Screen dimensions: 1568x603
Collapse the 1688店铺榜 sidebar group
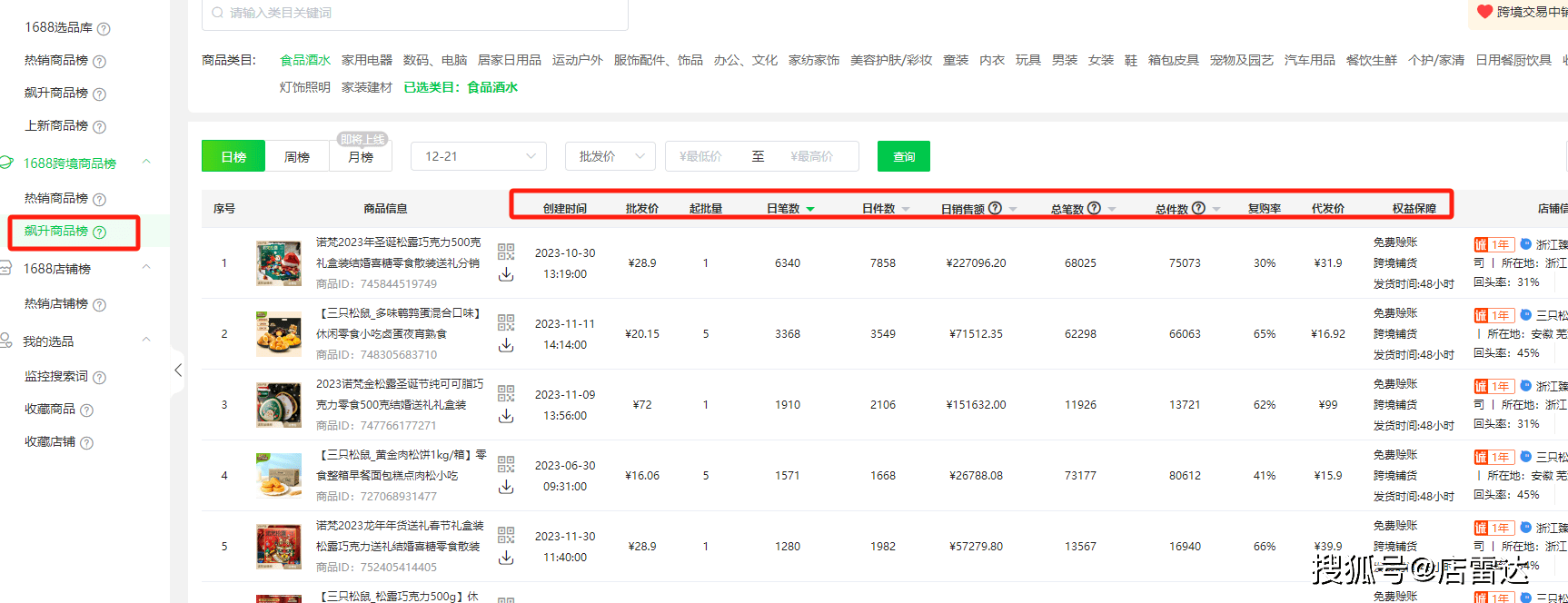coord(146,268)
